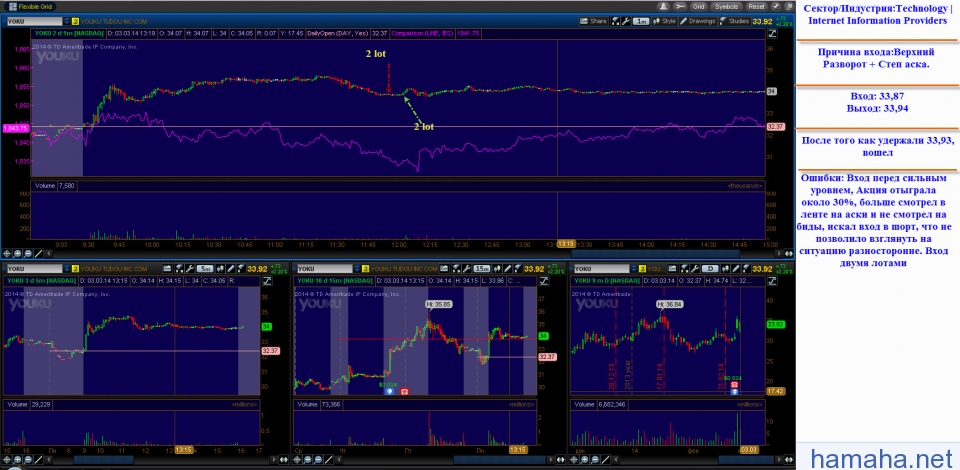Open the wrench settings in 5m chart
Viewport: 960px width, 470px height.
[x=190, y=269]
